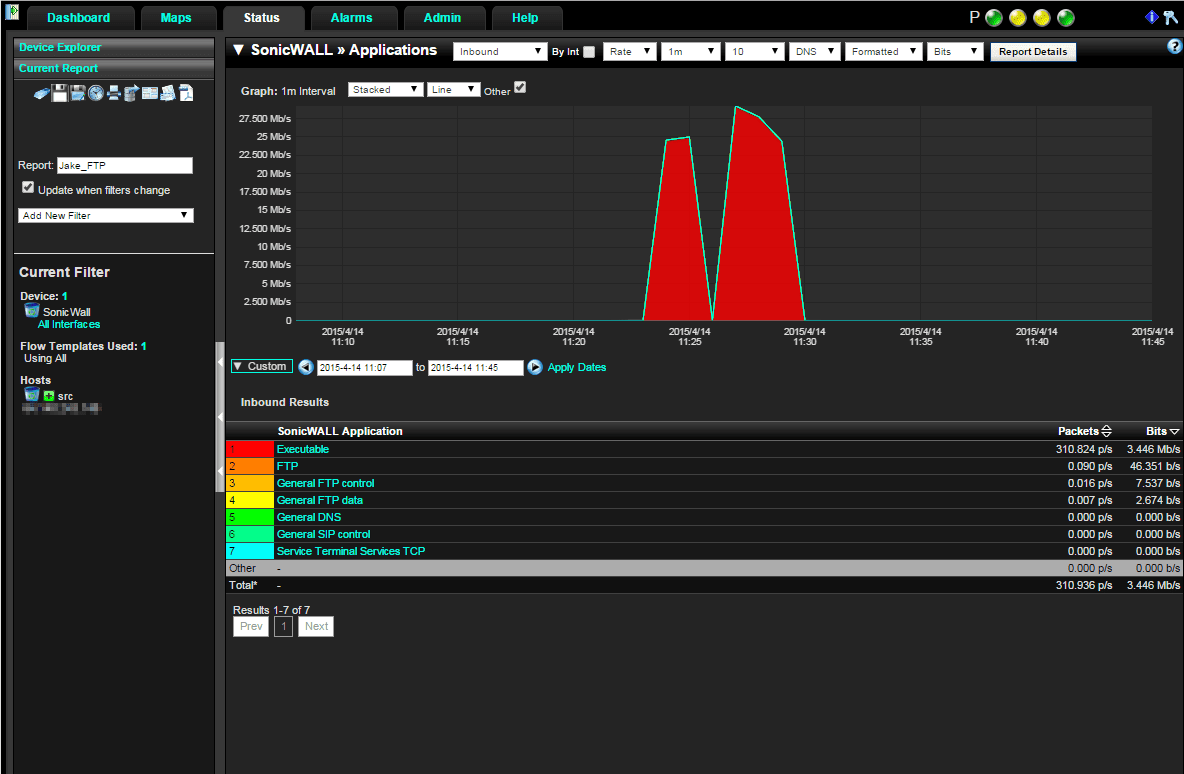Open the Line graph style dropdown

tap(453, 89)
